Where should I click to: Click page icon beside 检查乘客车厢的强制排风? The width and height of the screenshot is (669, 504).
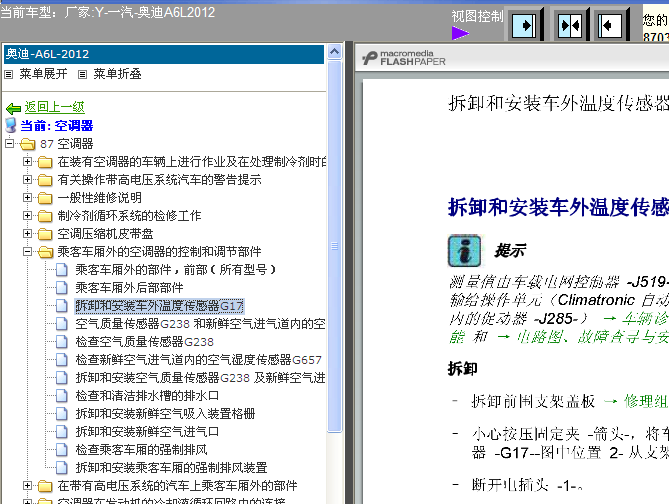tap(62, 449)
